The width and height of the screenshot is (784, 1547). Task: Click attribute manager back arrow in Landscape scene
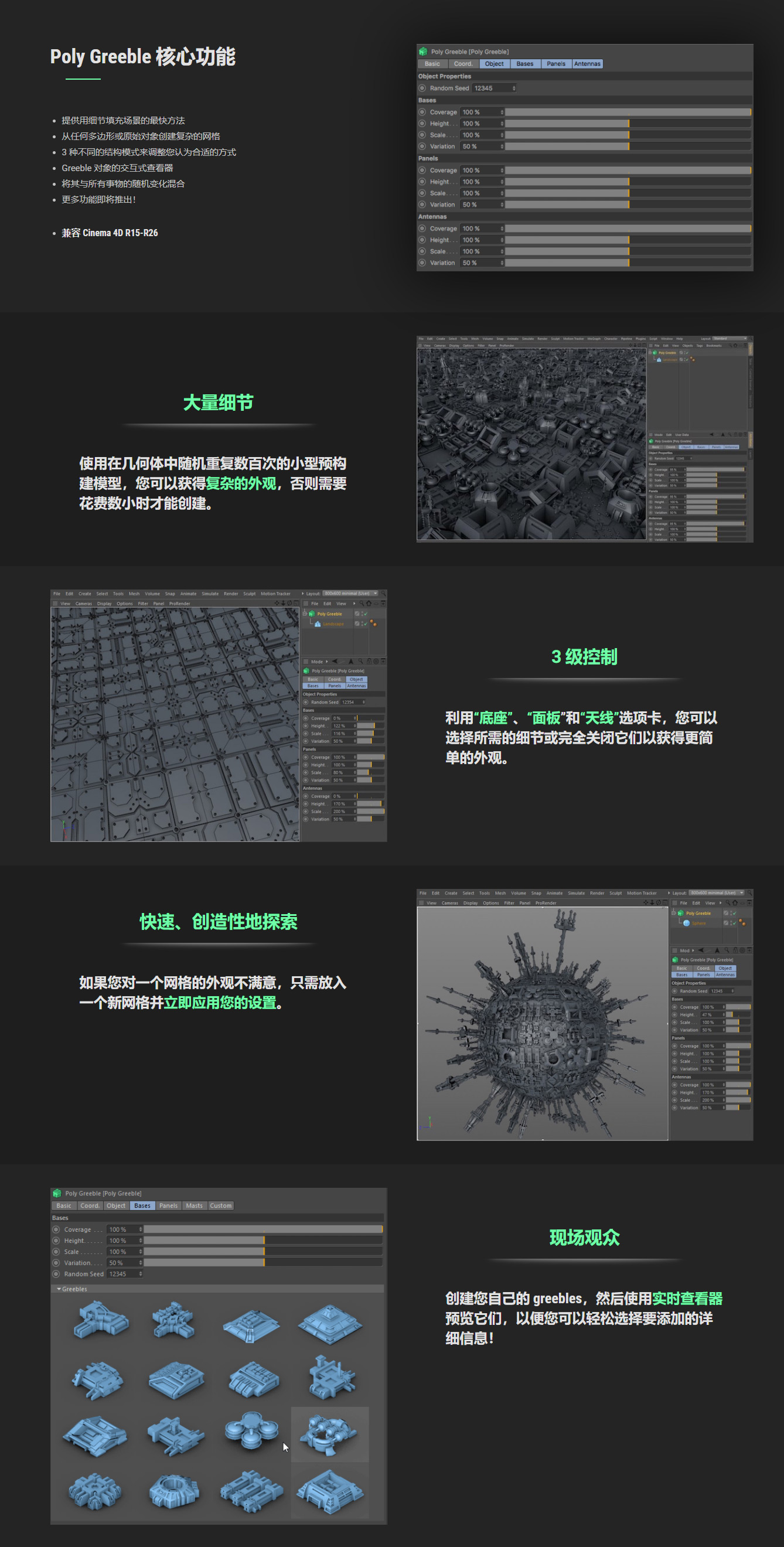pyautogui.click(x=335, y=661)
